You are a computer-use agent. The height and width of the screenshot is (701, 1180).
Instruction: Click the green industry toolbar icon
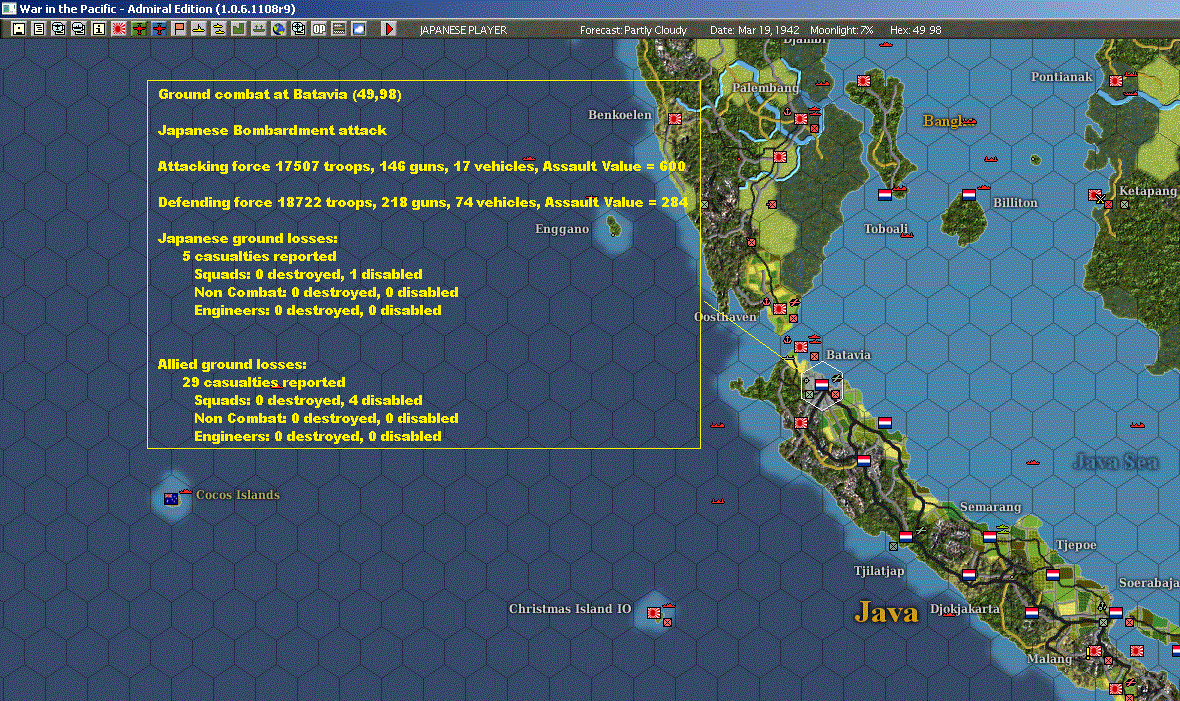click(x=239, y=29)
